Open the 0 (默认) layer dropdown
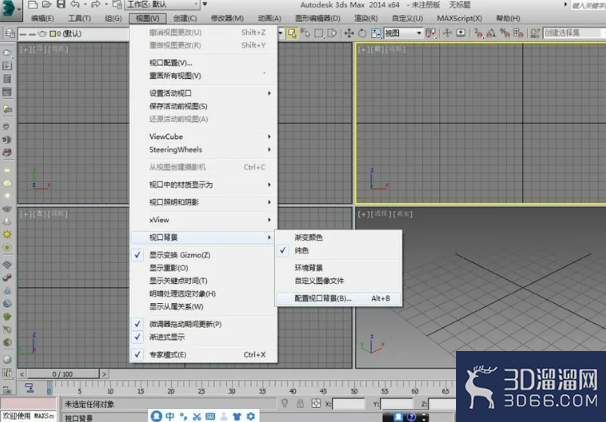This screenshot has height=422, width=606. click(x=73, y=34)
